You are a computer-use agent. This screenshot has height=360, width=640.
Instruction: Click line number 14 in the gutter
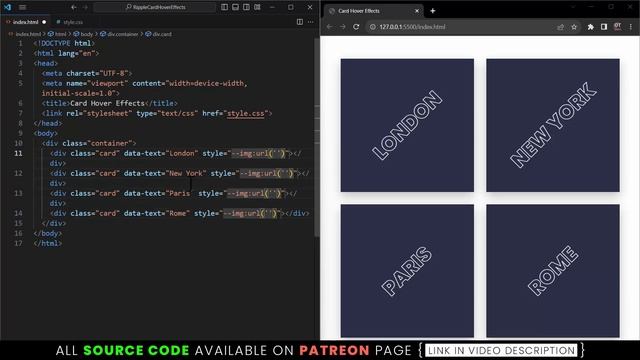point(18,213)
